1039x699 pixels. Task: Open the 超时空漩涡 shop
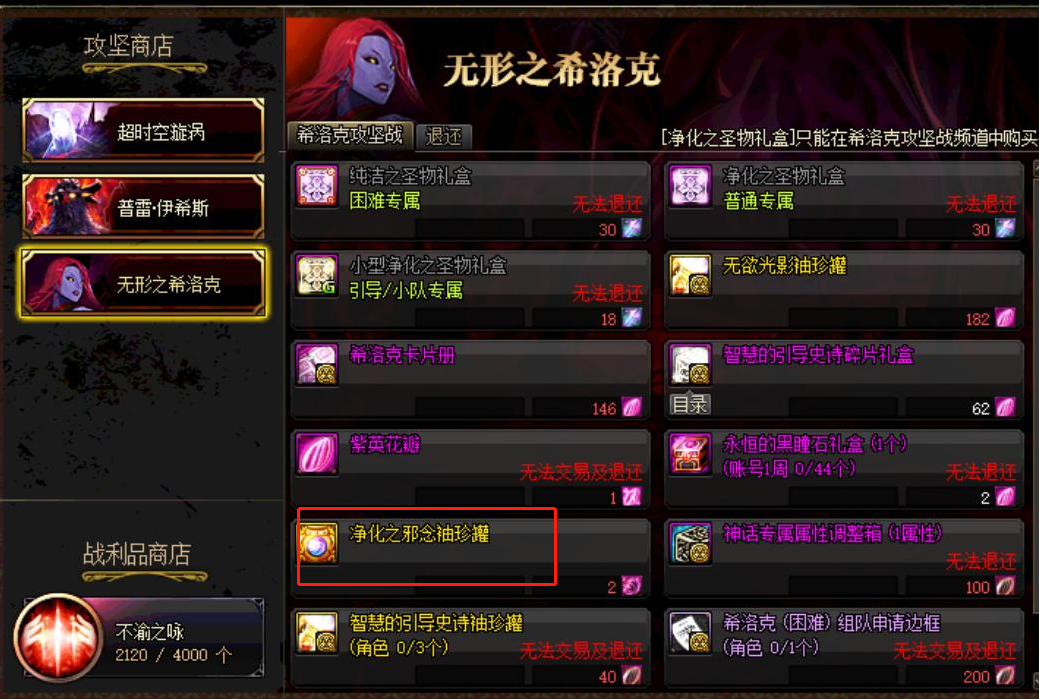[143, 131]
